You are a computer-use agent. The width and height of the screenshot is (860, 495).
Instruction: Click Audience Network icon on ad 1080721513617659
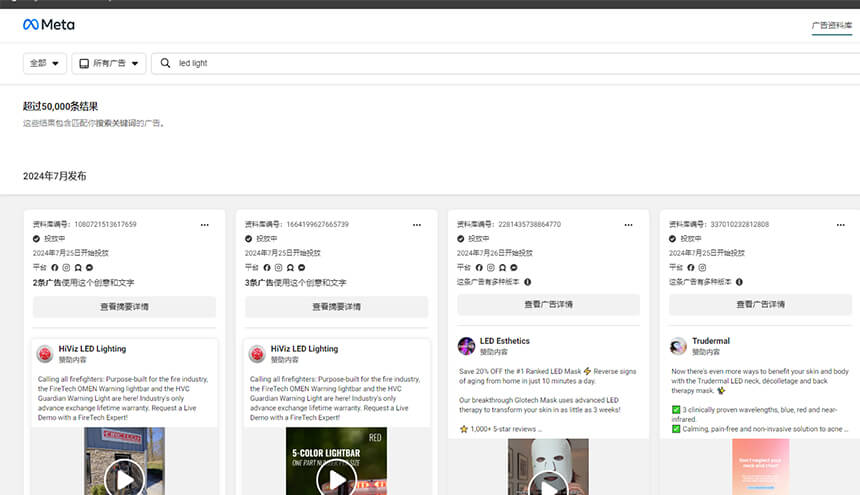click(x=78, y=268)
